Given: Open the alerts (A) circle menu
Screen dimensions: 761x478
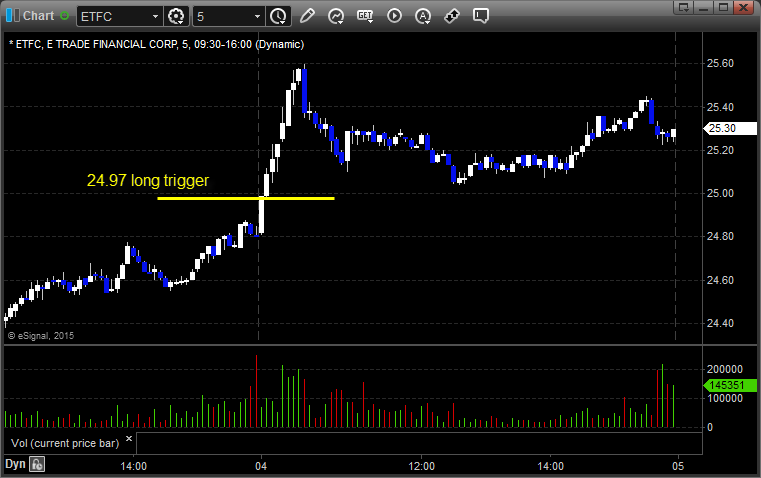Looking at the screenshot, I should 423,16.
